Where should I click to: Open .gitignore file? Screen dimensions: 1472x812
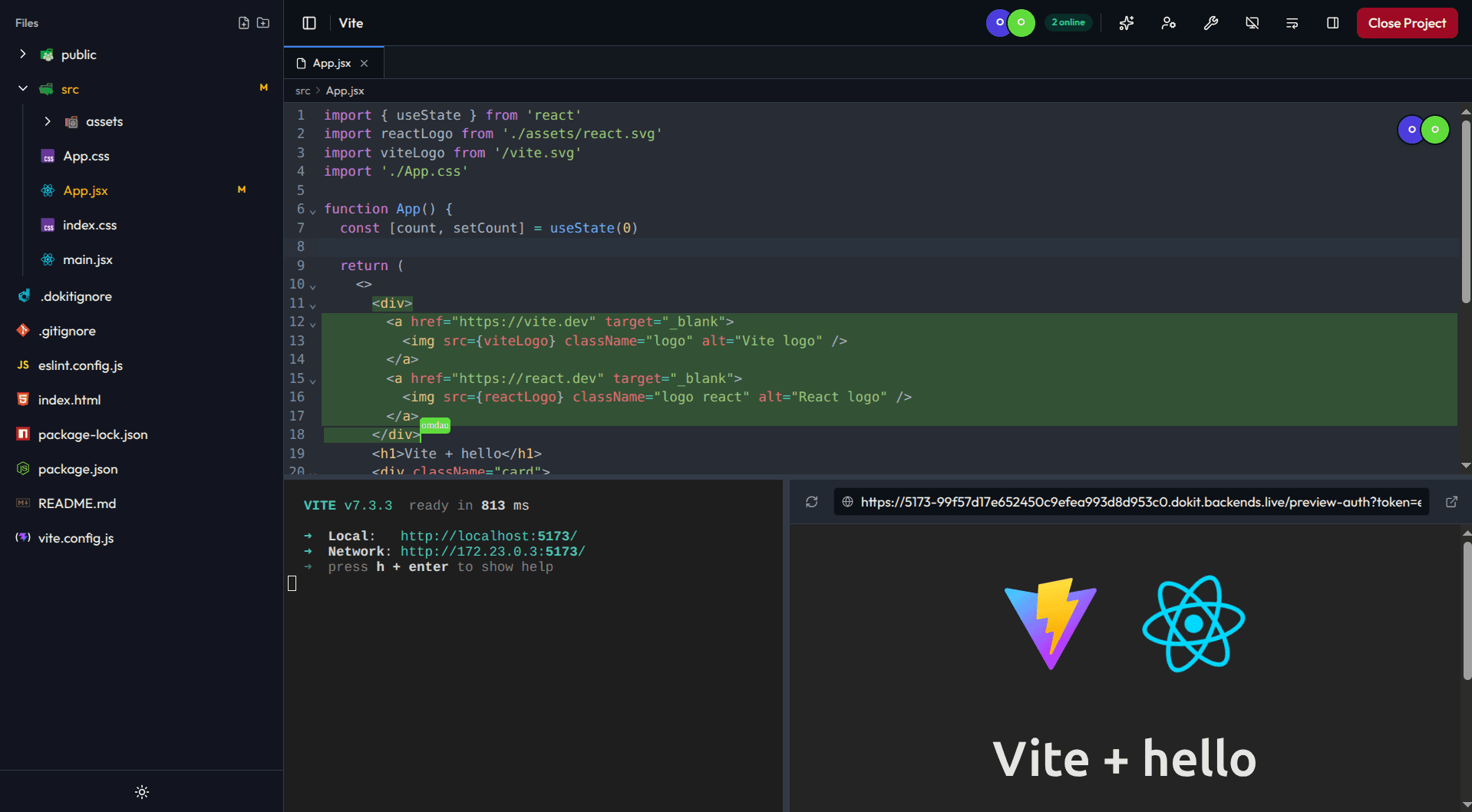tap(68, 331)
